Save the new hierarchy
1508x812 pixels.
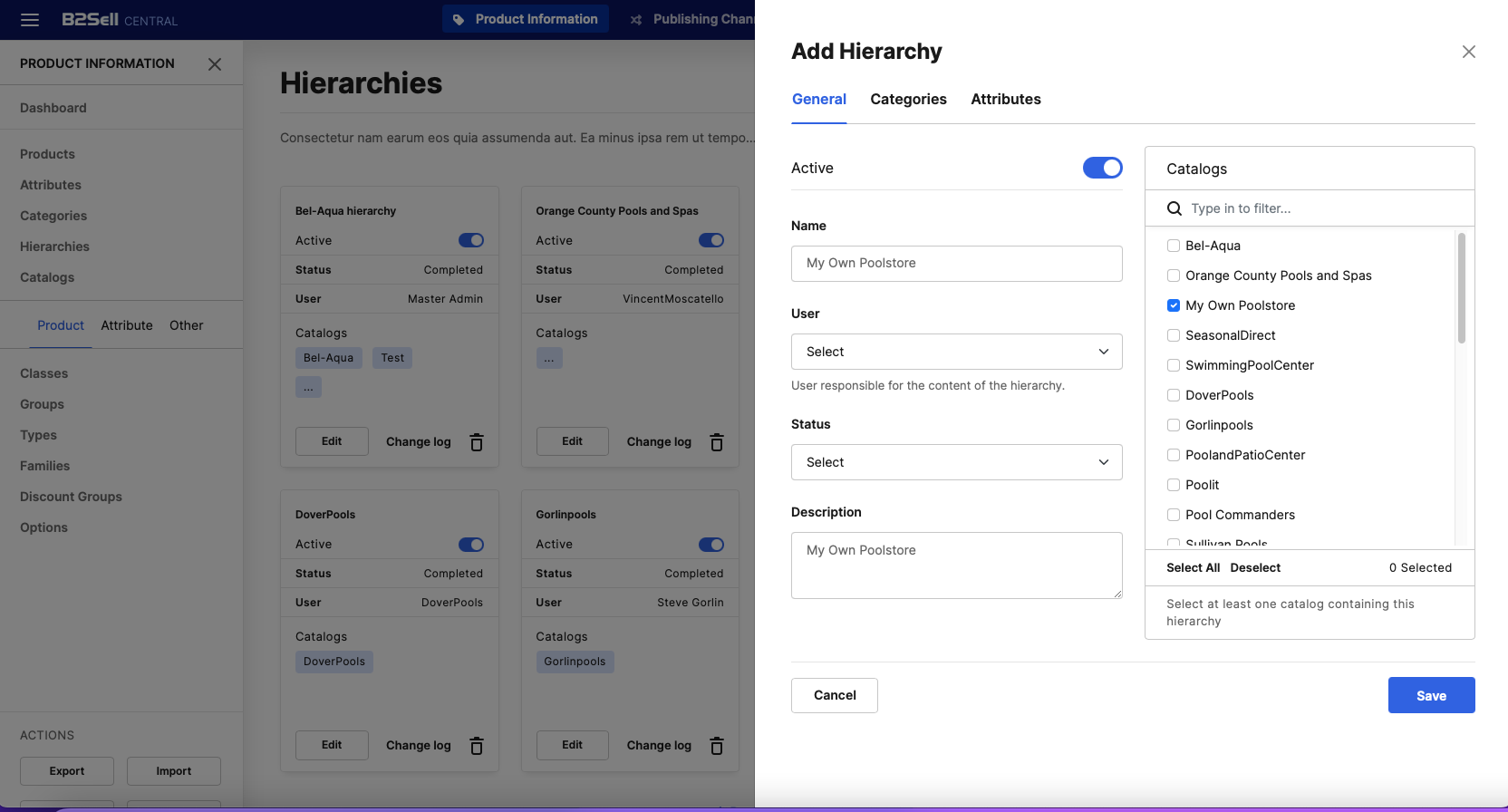point(1431,695)
